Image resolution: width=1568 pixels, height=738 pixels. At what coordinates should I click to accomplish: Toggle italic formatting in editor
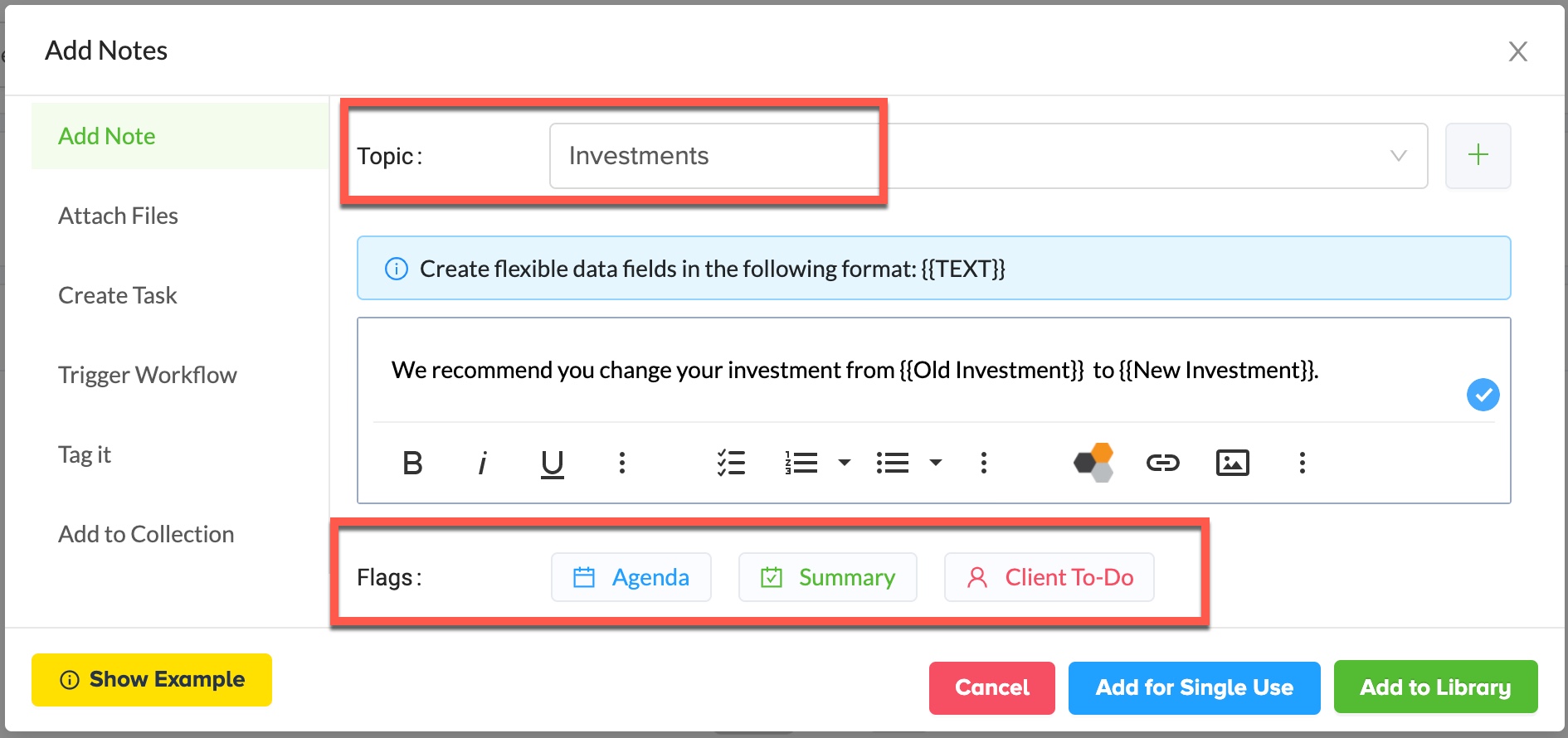pyautogui.click(x=482, y=463)
